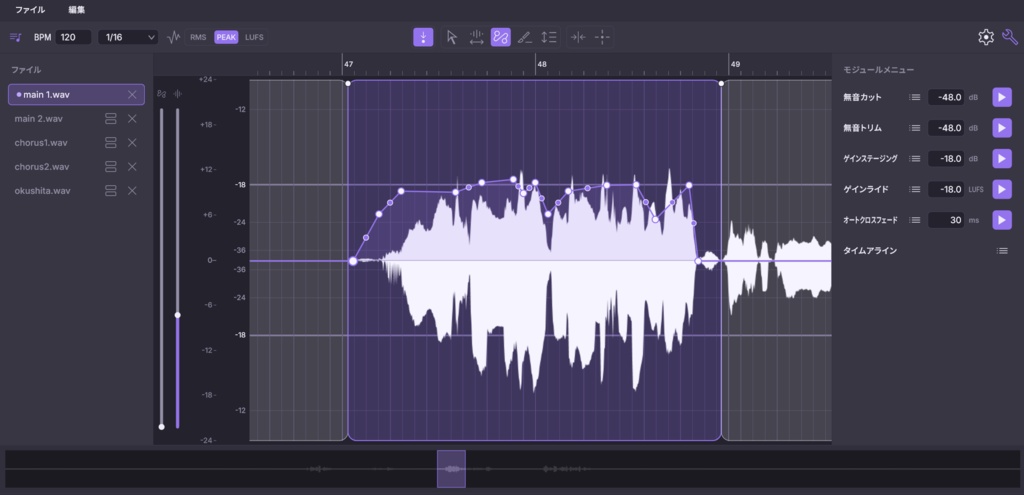Screen dimensions: 1024x495
Task: Run the ゲインライド module
Action: point(1002,189)
